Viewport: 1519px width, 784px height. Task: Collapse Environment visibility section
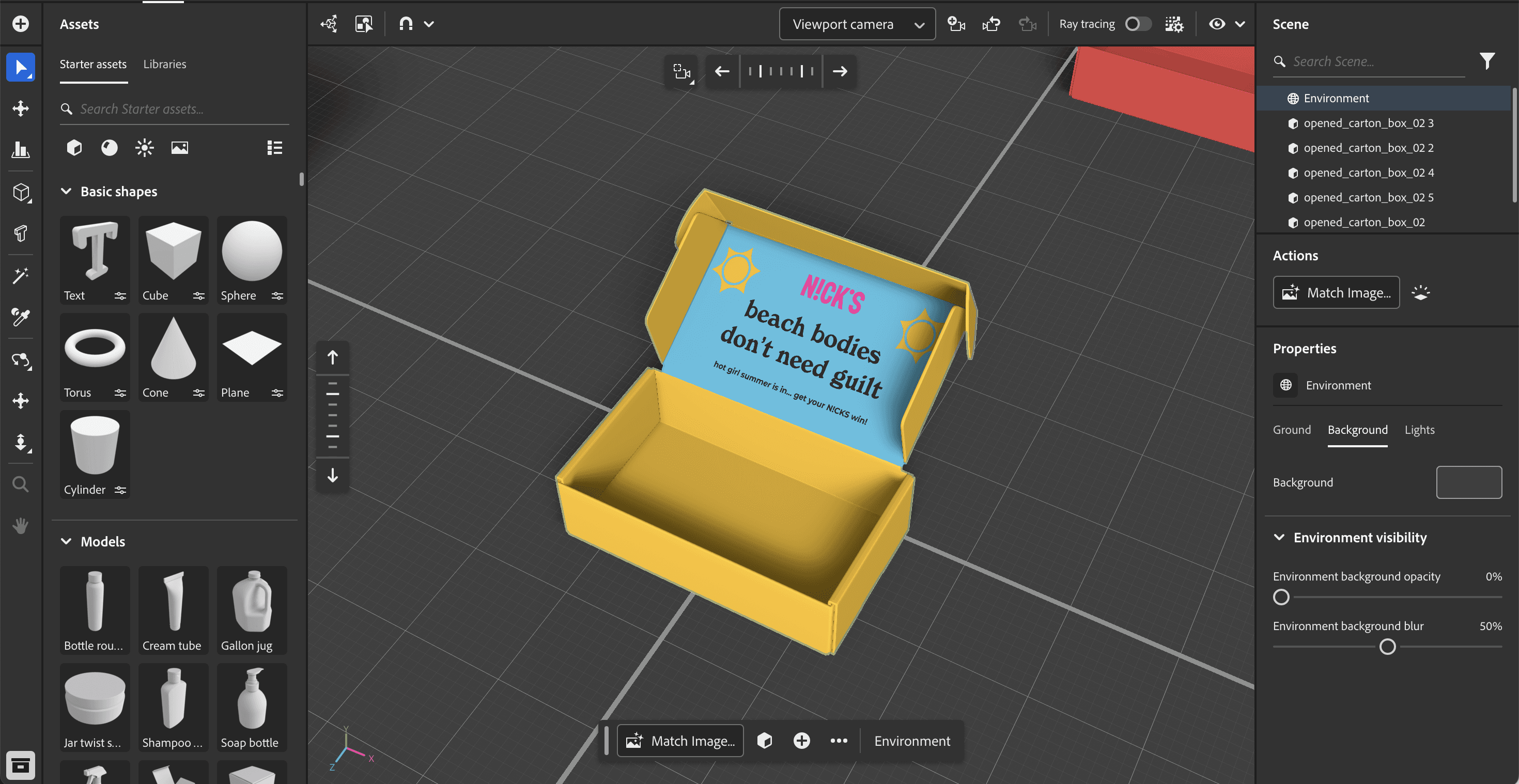(1279, 538)
